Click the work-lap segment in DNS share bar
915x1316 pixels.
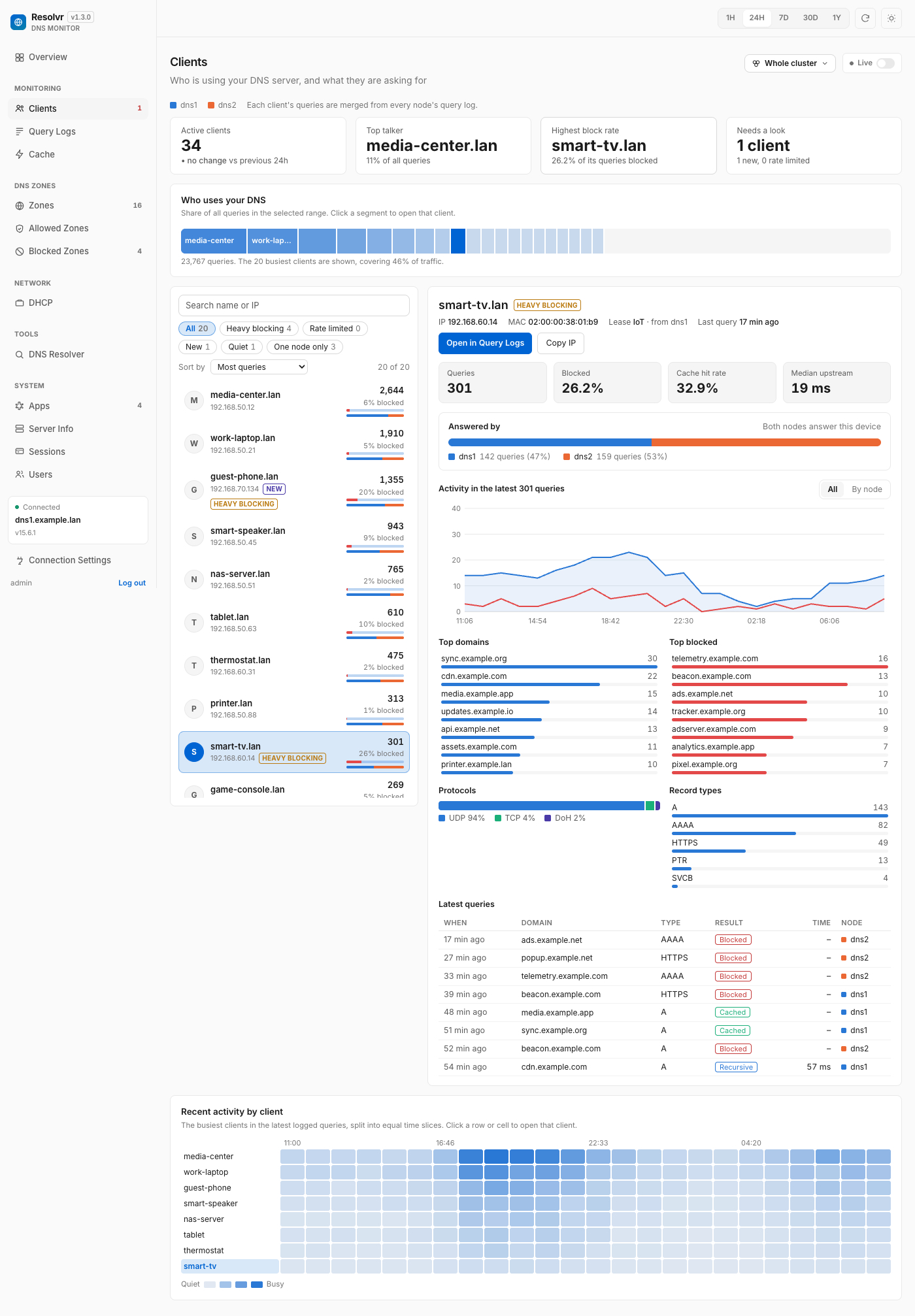pyautogui.click(x=273, y=241)
